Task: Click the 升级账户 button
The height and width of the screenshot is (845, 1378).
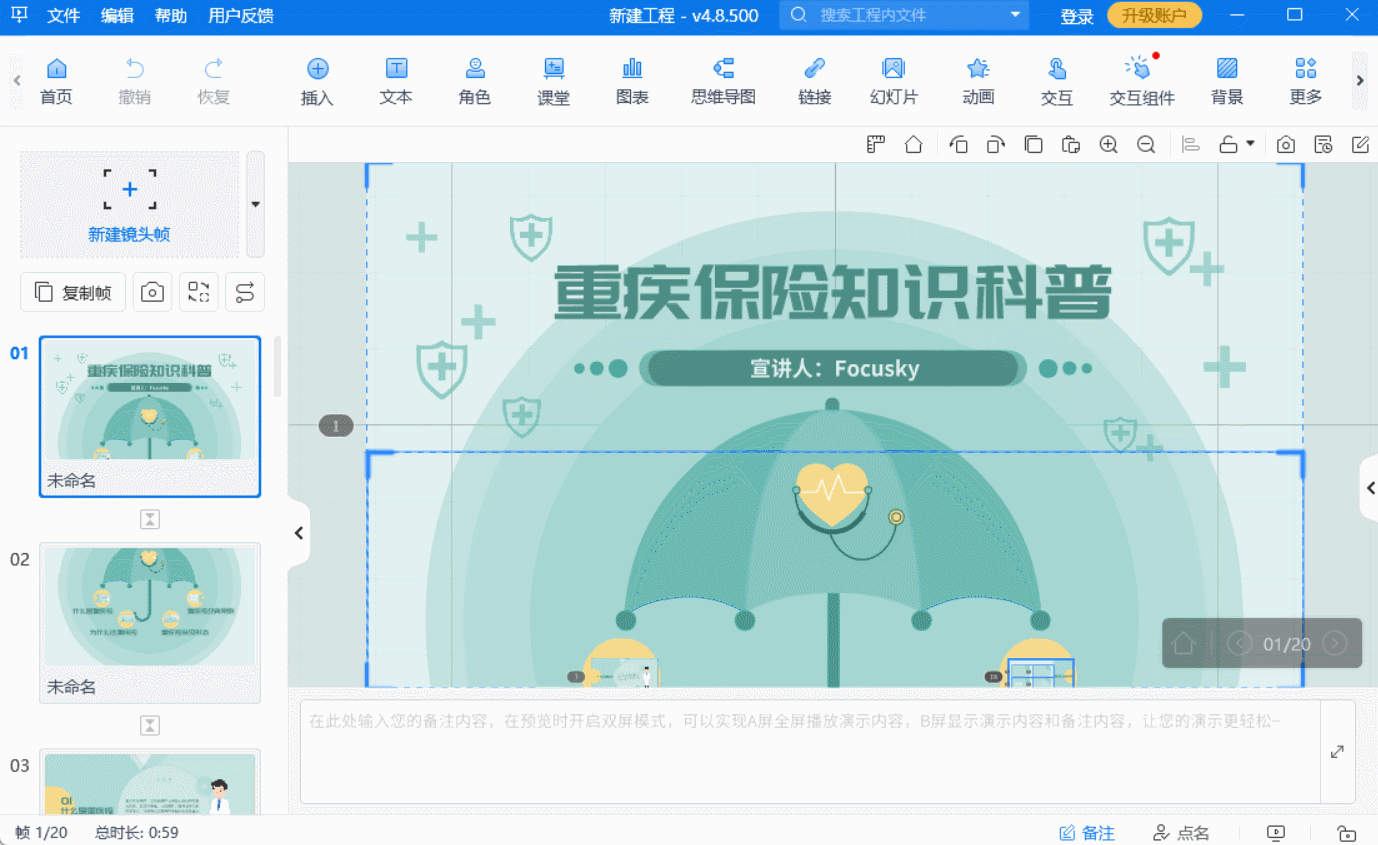Action: tap(1154, 15)
